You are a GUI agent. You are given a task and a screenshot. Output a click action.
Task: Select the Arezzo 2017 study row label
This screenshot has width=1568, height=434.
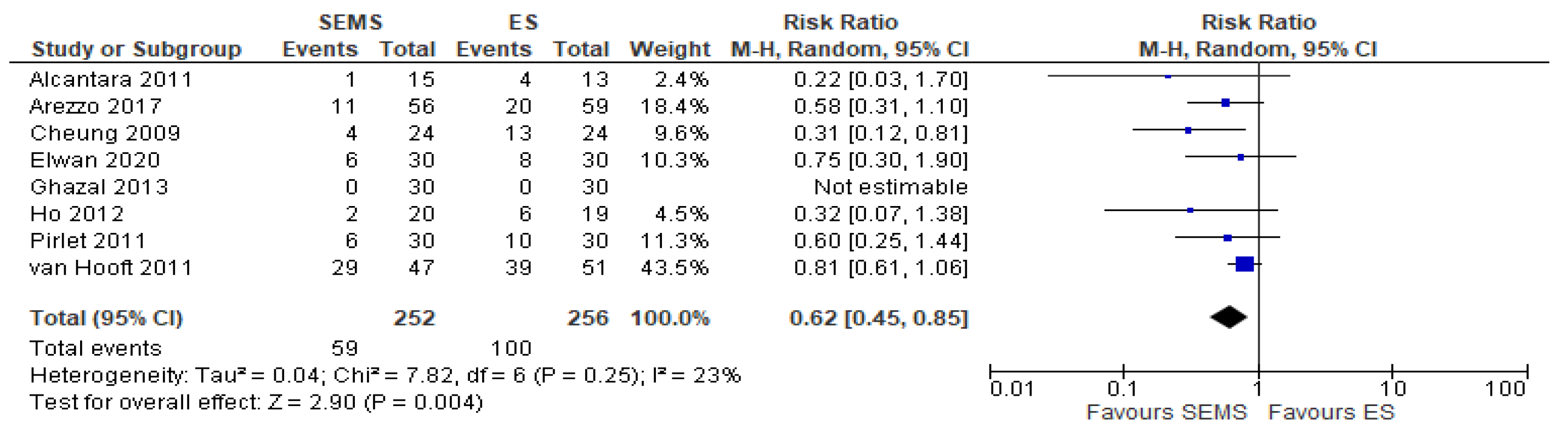tap(96, 106)
